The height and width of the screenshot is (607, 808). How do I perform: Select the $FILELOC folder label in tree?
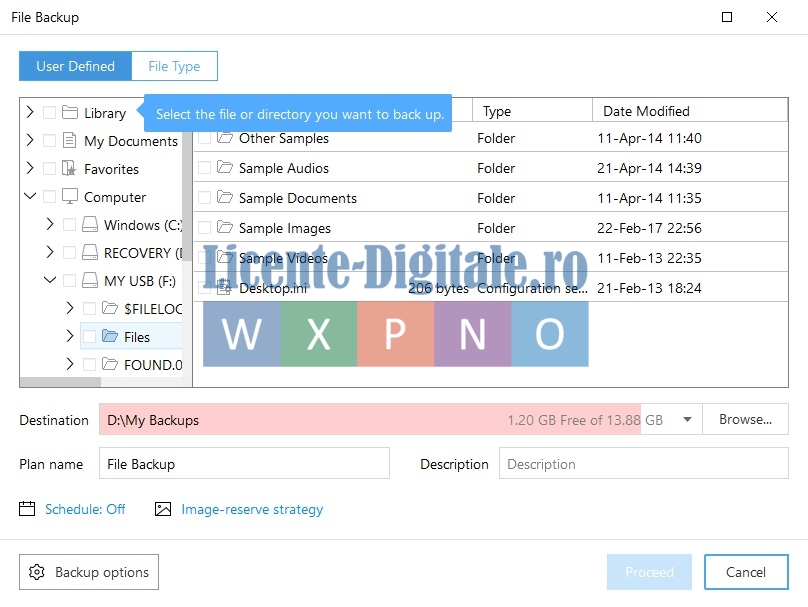point(153,309)
